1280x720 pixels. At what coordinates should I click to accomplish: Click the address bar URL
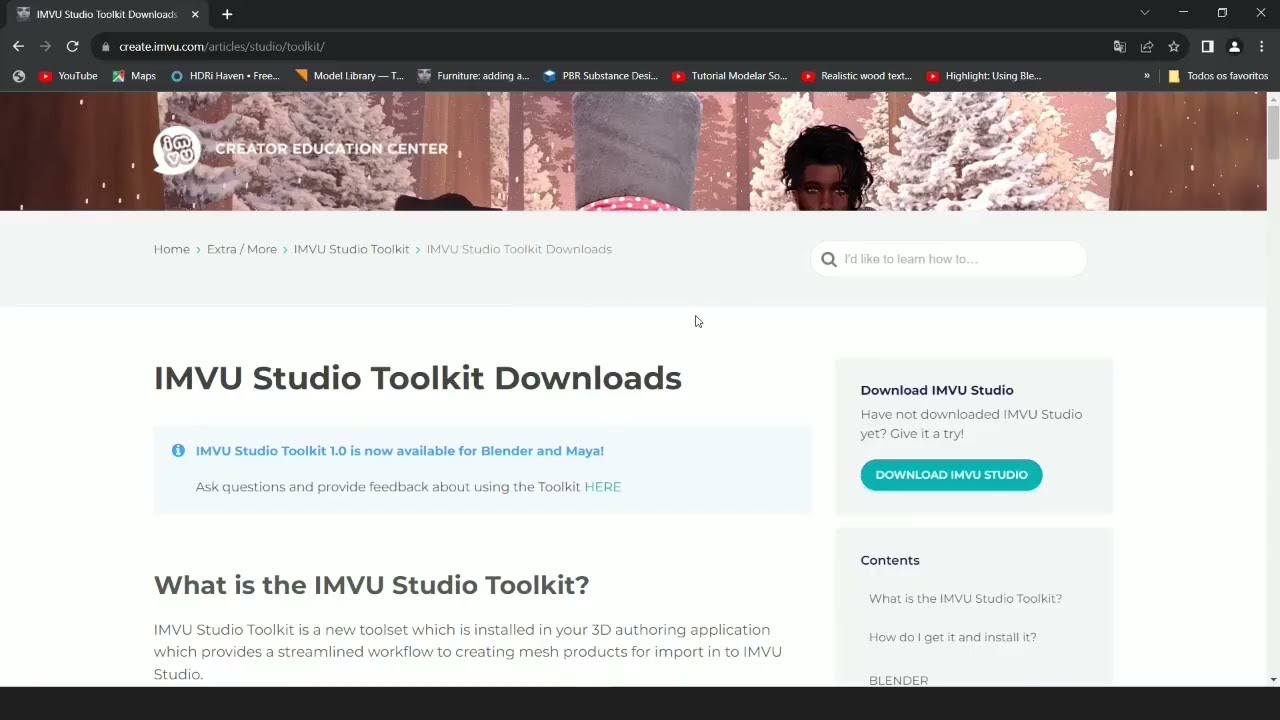point(222,46)
